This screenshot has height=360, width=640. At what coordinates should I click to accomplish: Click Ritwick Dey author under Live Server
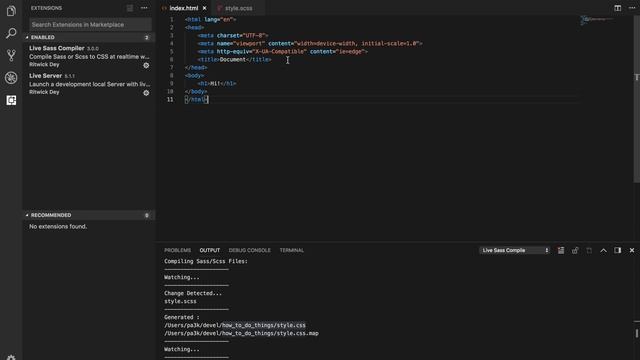point(44,92)
